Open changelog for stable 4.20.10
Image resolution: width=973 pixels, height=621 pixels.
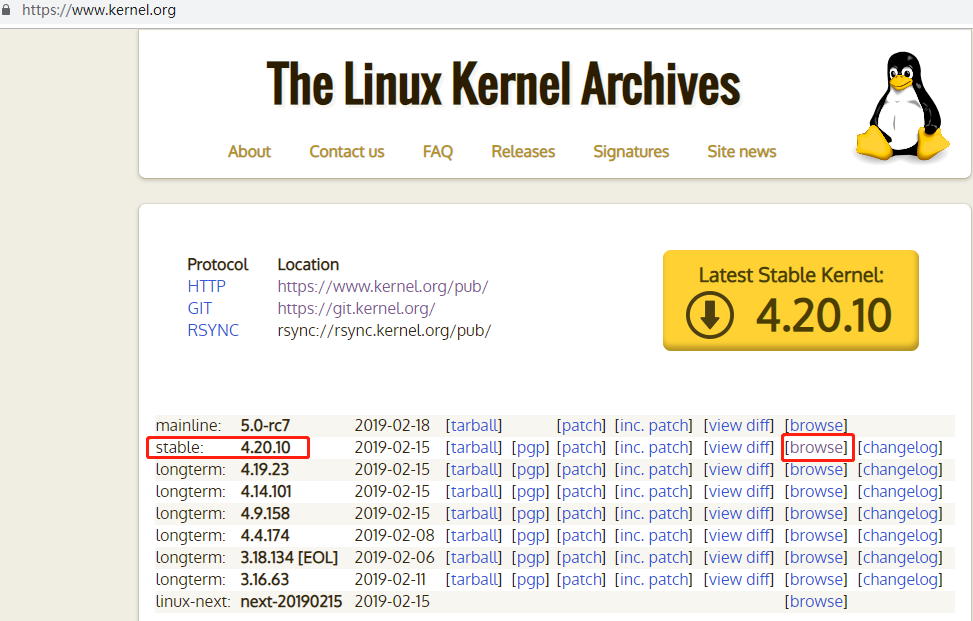[x=900, y=447]
